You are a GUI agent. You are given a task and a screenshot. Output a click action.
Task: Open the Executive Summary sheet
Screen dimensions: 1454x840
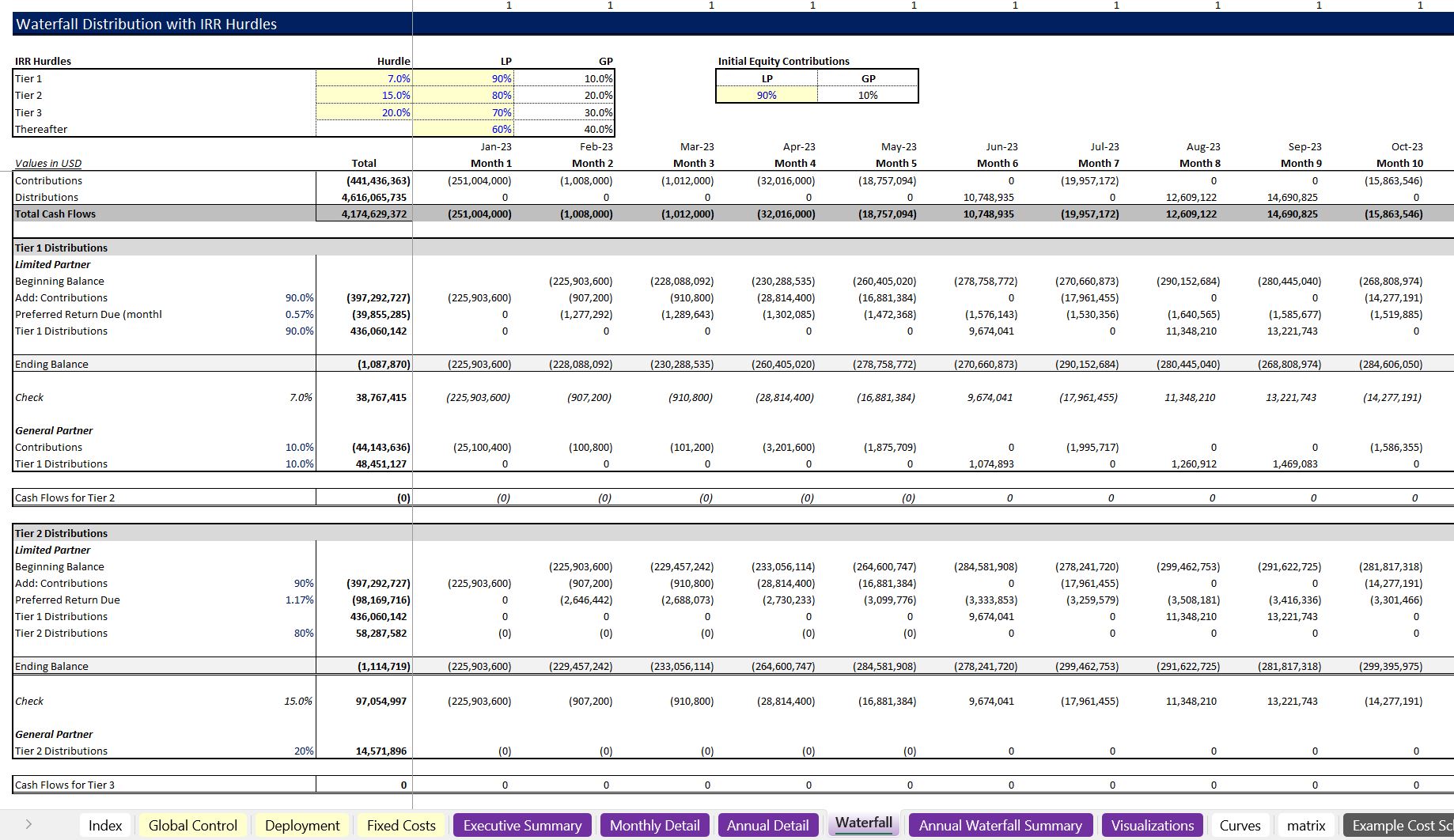tap(521, 825)
